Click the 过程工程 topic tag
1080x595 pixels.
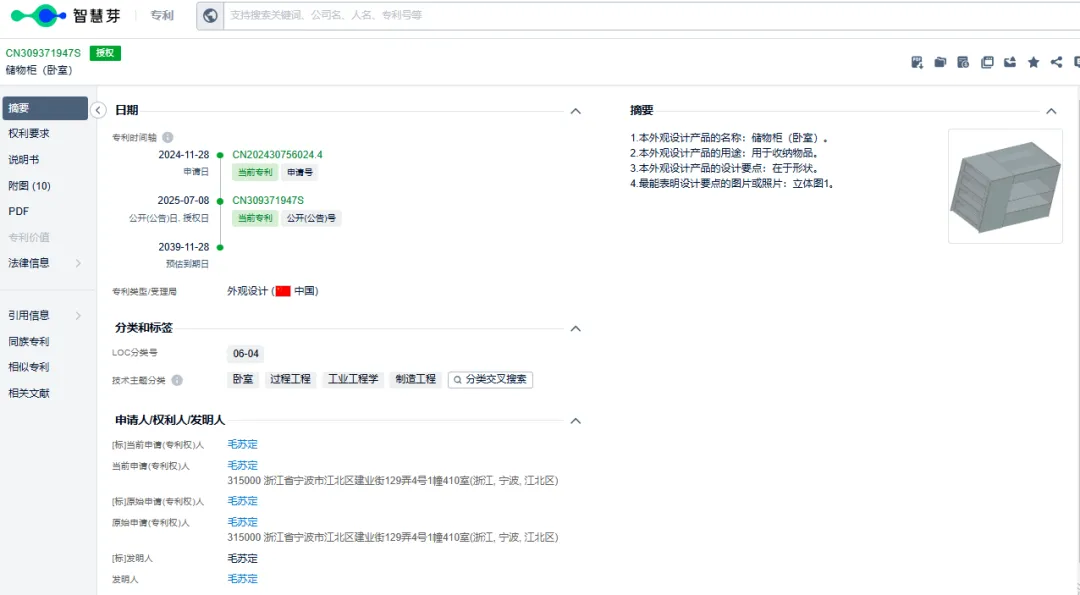point(290,379)
